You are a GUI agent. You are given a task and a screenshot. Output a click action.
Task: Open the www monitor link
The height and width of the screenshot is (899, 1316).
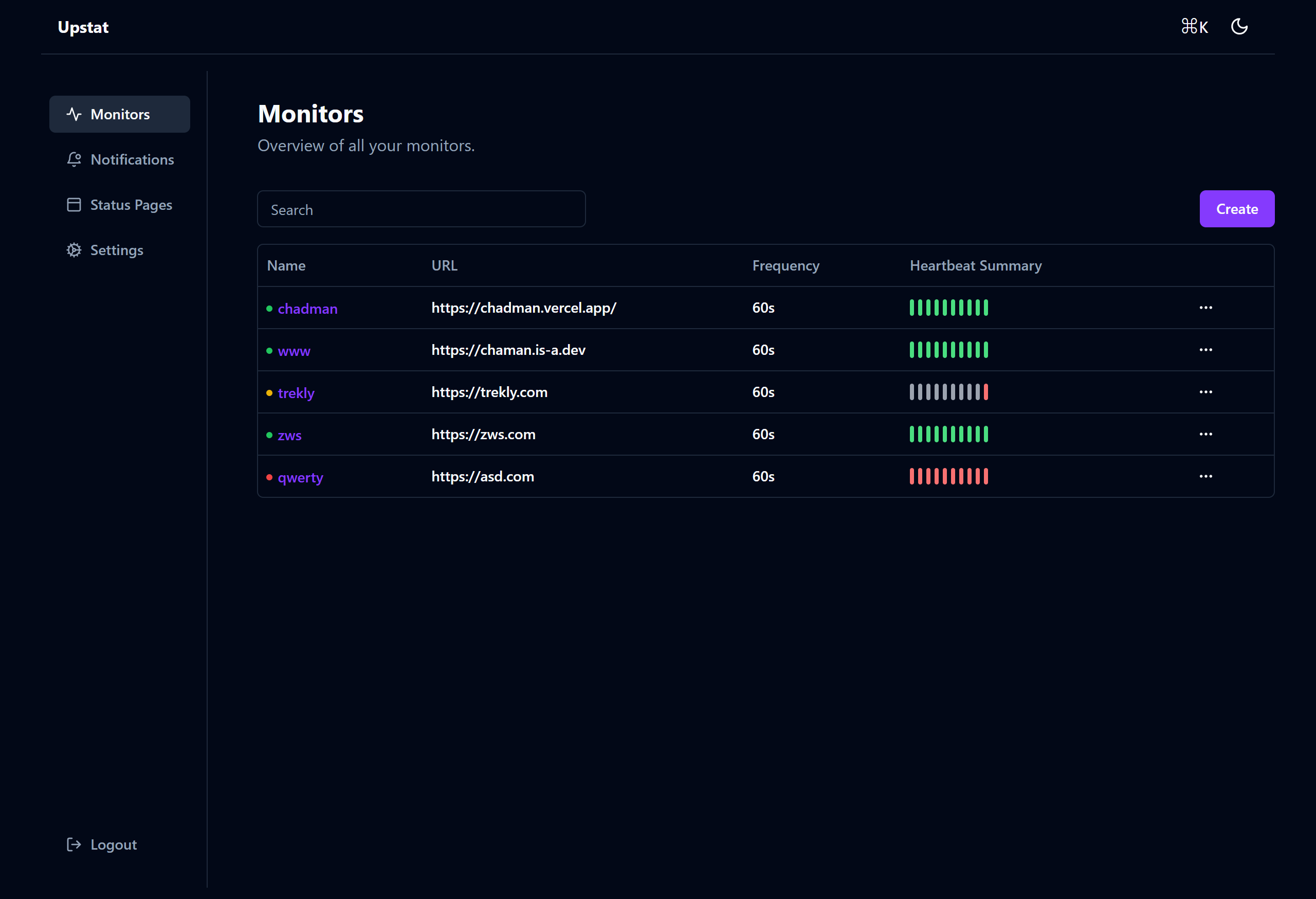pos(294,351)
